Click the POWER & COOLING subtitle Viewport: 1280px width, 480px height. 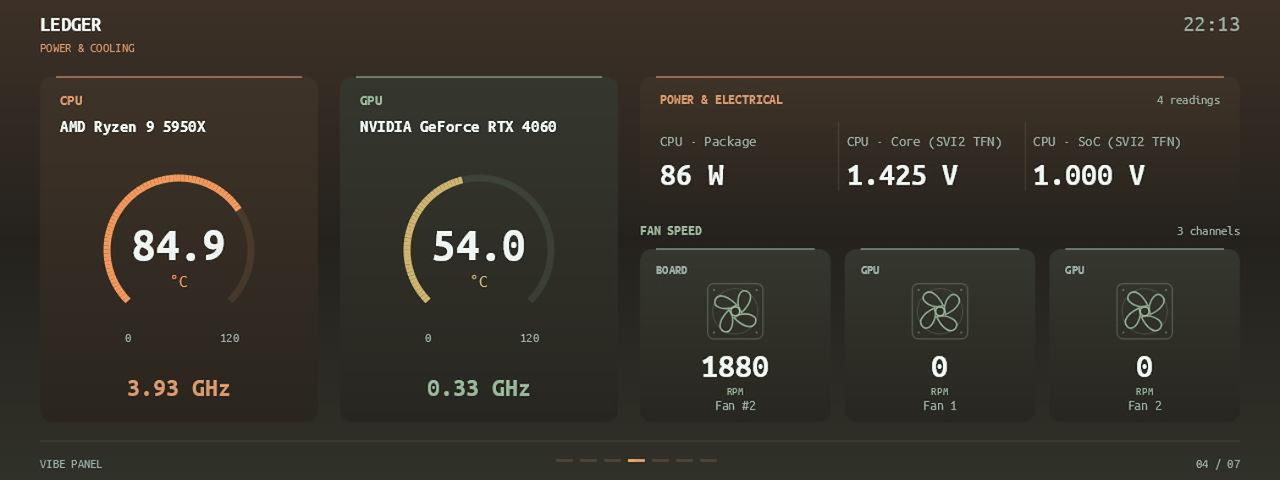[x=87, y=48]
